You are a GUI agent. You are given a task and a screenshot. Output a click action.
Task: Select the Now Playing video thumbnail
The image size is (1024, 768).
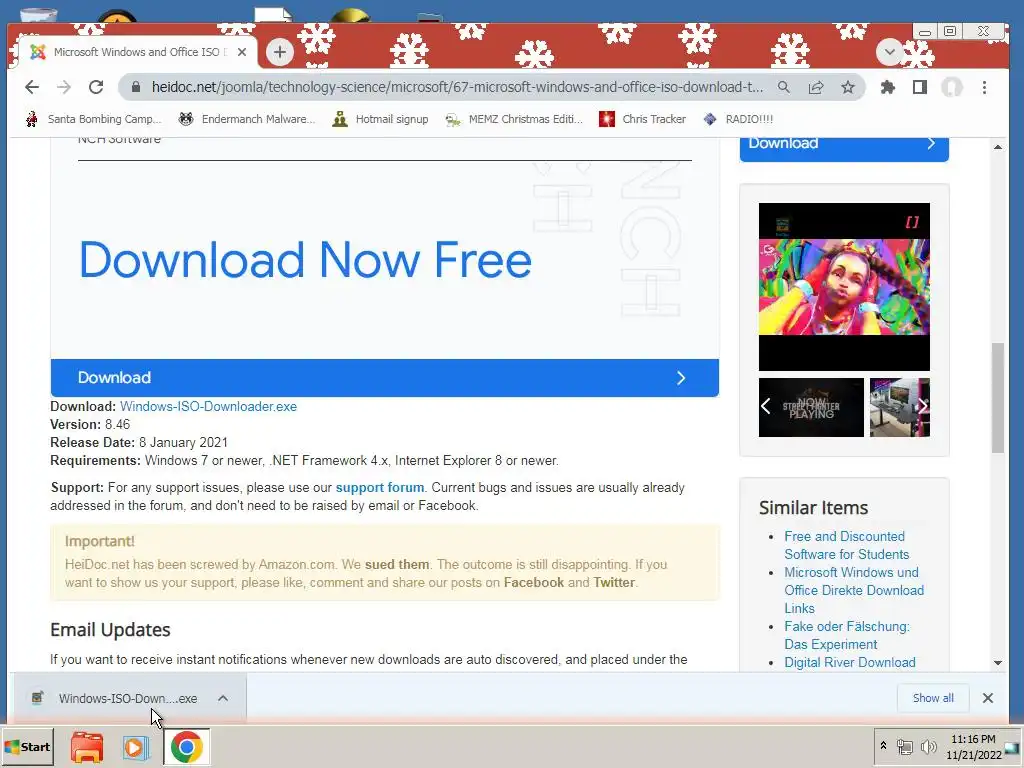point(811,408)
